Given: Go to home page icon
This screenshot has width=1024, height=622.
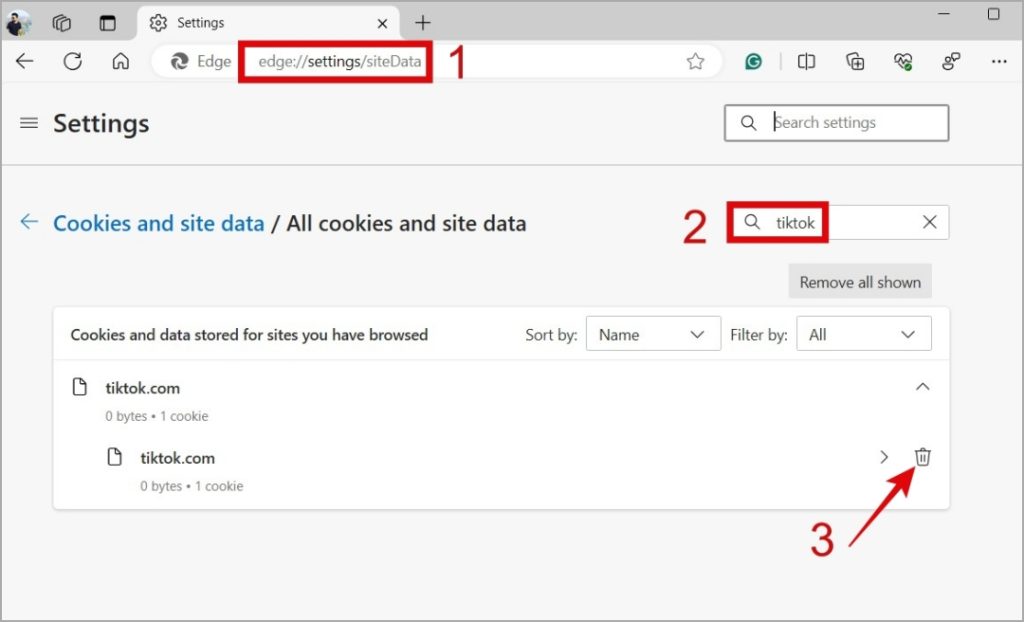Looking at the screenshot, I should point(121,61).
